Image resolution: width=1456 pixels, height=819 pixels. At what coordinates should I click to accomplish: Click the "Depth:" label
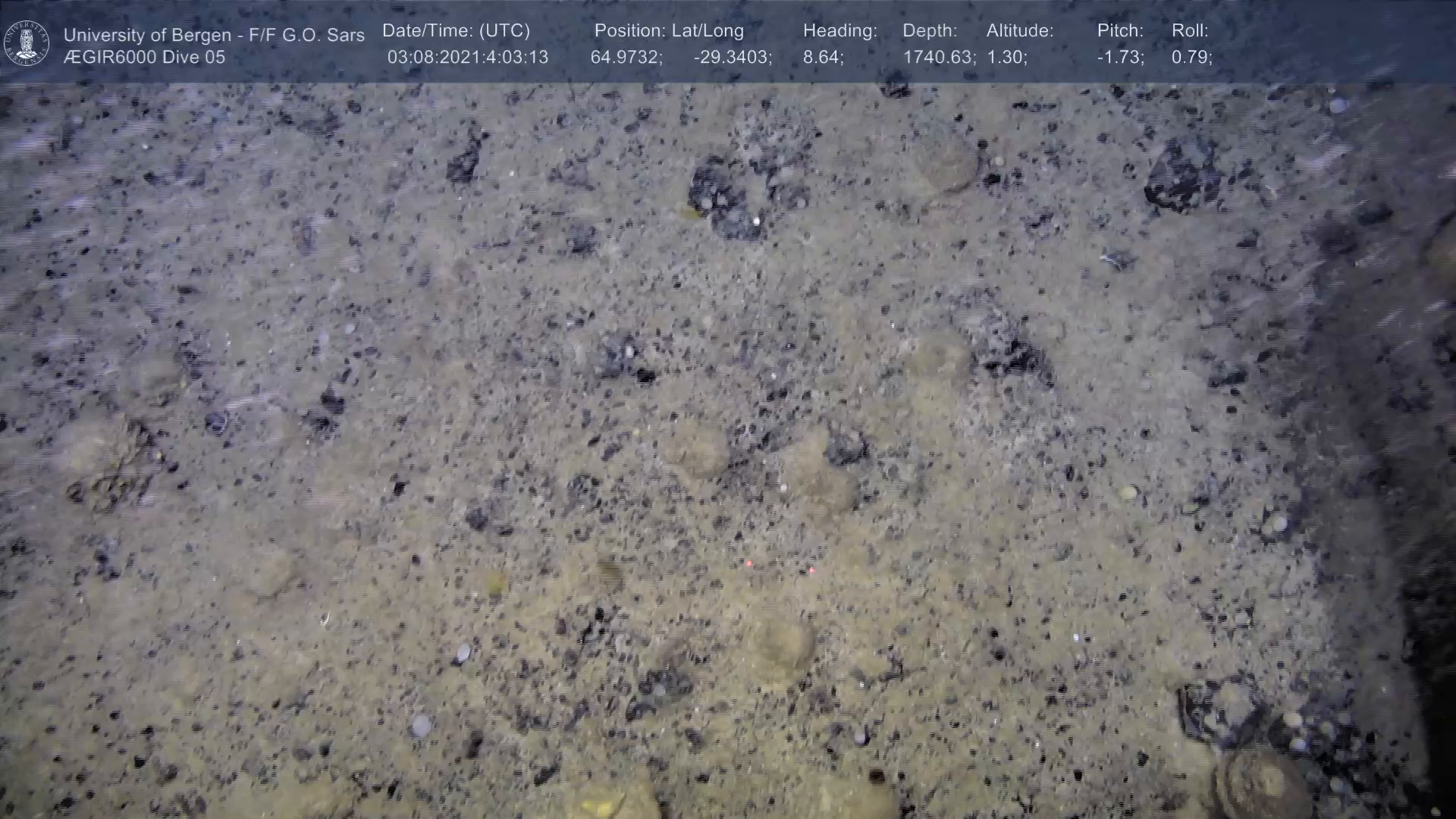pyautogui.click(x=930, y=31)
